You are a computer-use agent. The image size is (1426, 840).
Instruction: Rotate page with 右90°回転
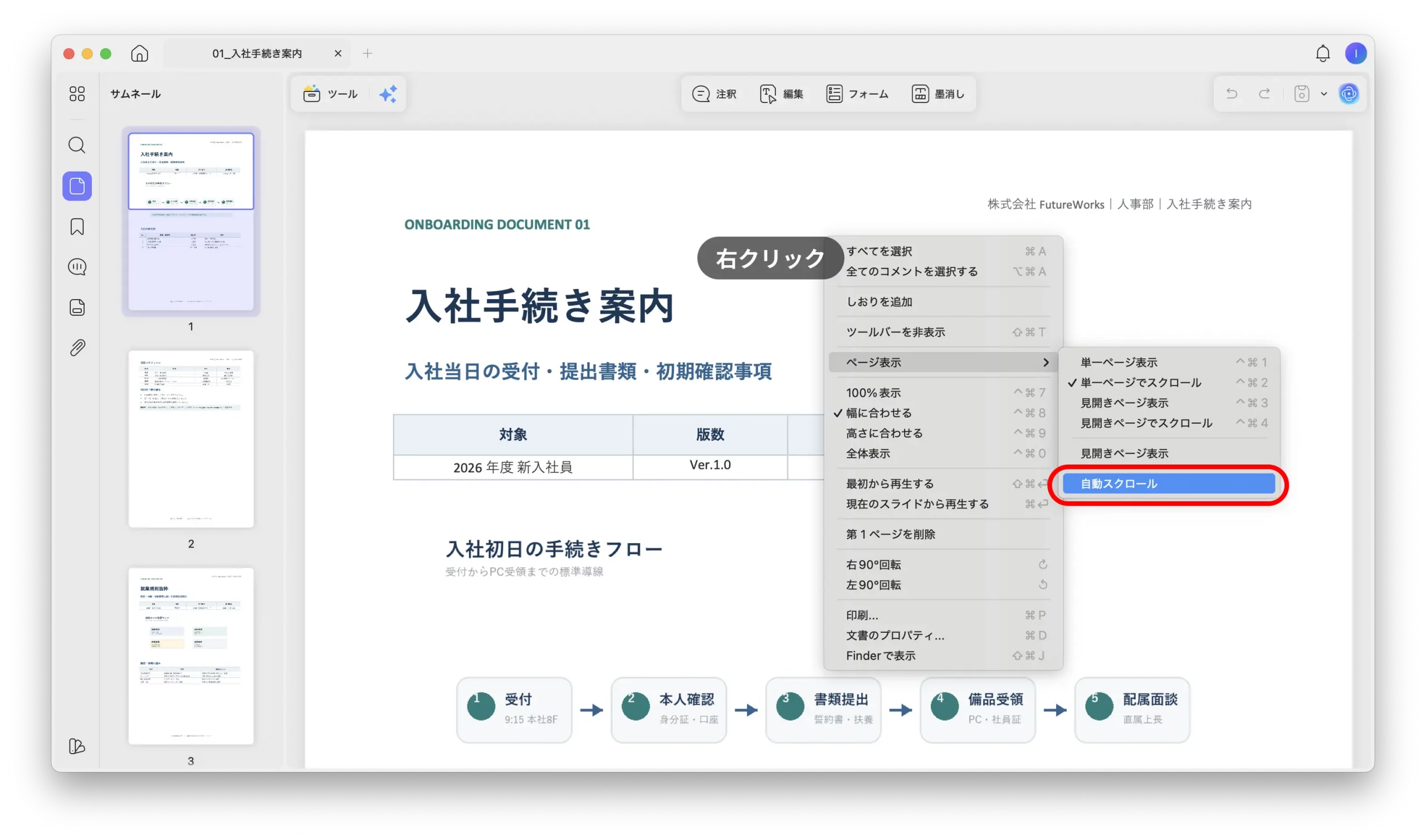point(942,565)
